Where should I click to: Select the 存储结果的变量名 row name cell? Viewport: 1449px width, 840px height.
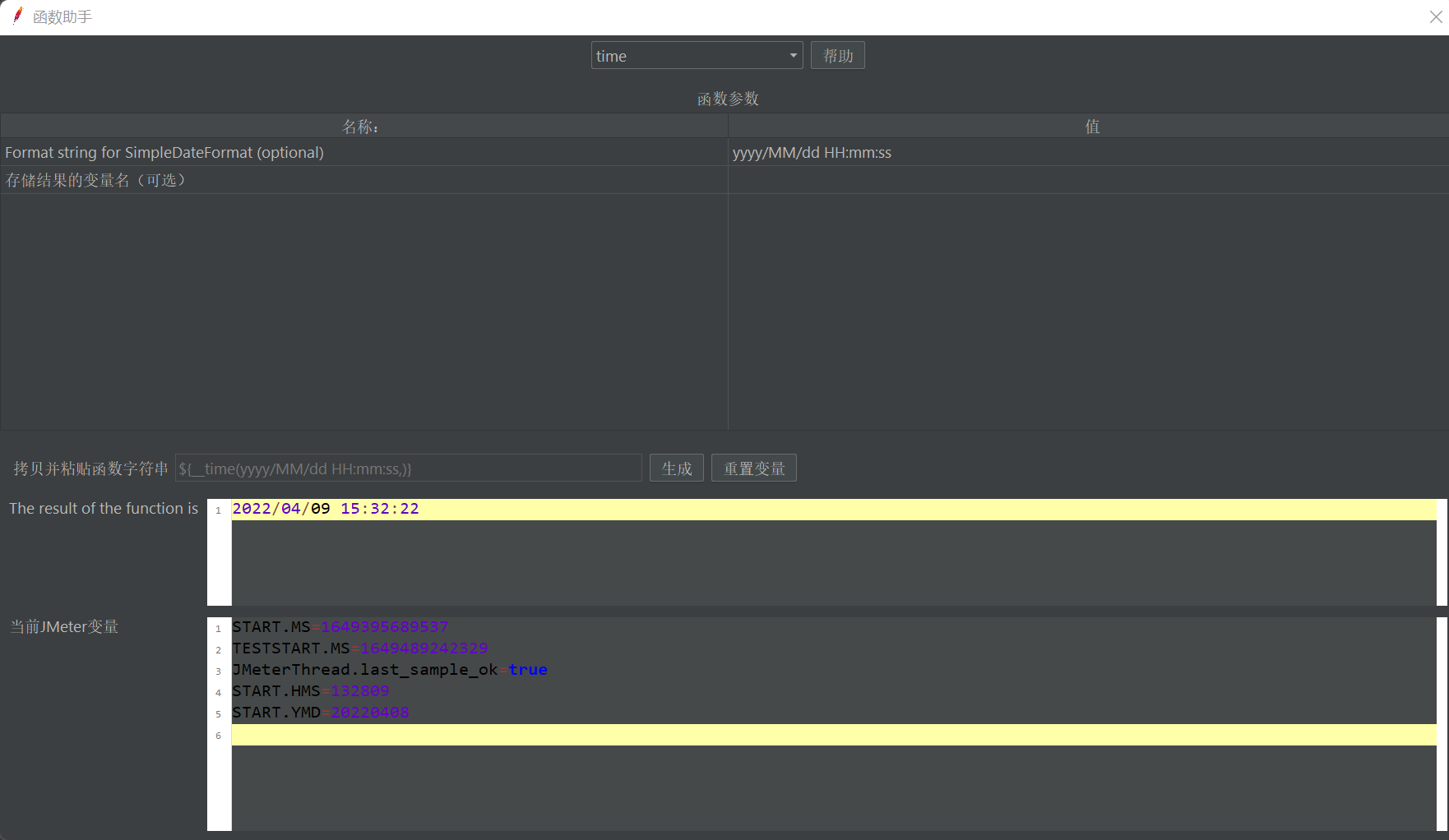point(364,180)
